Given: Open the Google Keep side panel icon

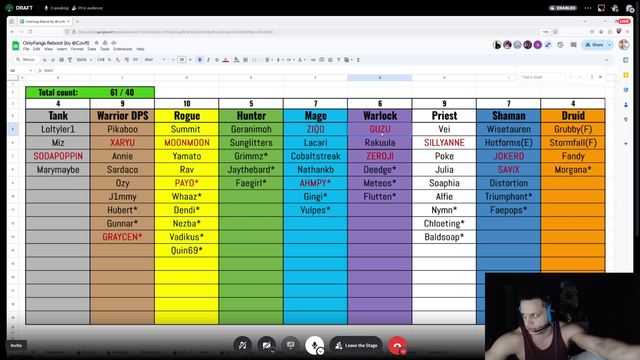Looking at the screenshot, I should [626, 75].
